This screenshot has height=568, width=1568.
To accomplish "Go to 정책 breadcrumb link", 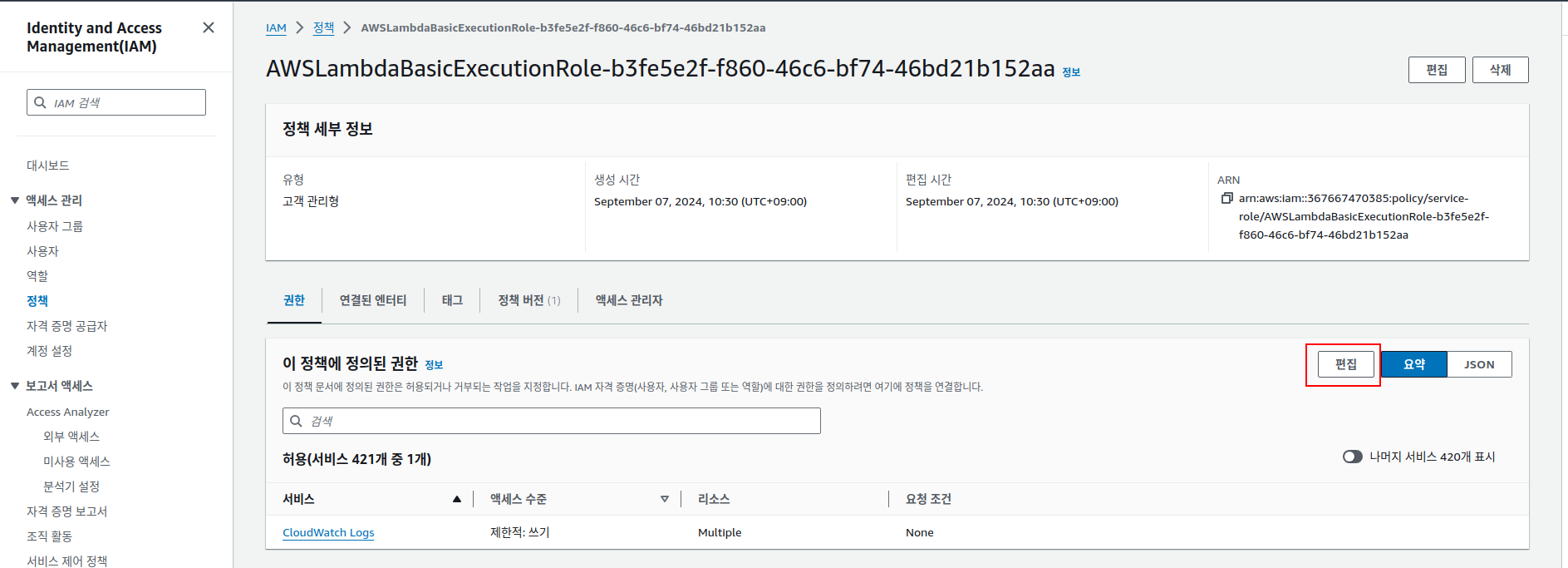I will tap(323, 27).
